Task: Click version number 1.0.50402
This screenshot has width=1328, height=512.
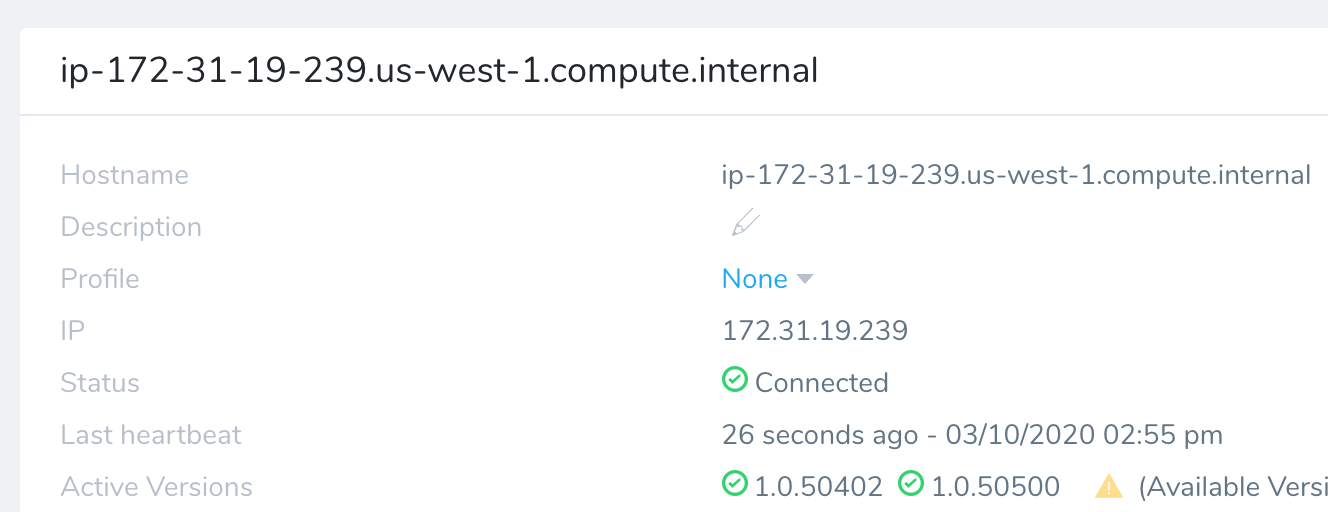Action: (x=819, y=487)
